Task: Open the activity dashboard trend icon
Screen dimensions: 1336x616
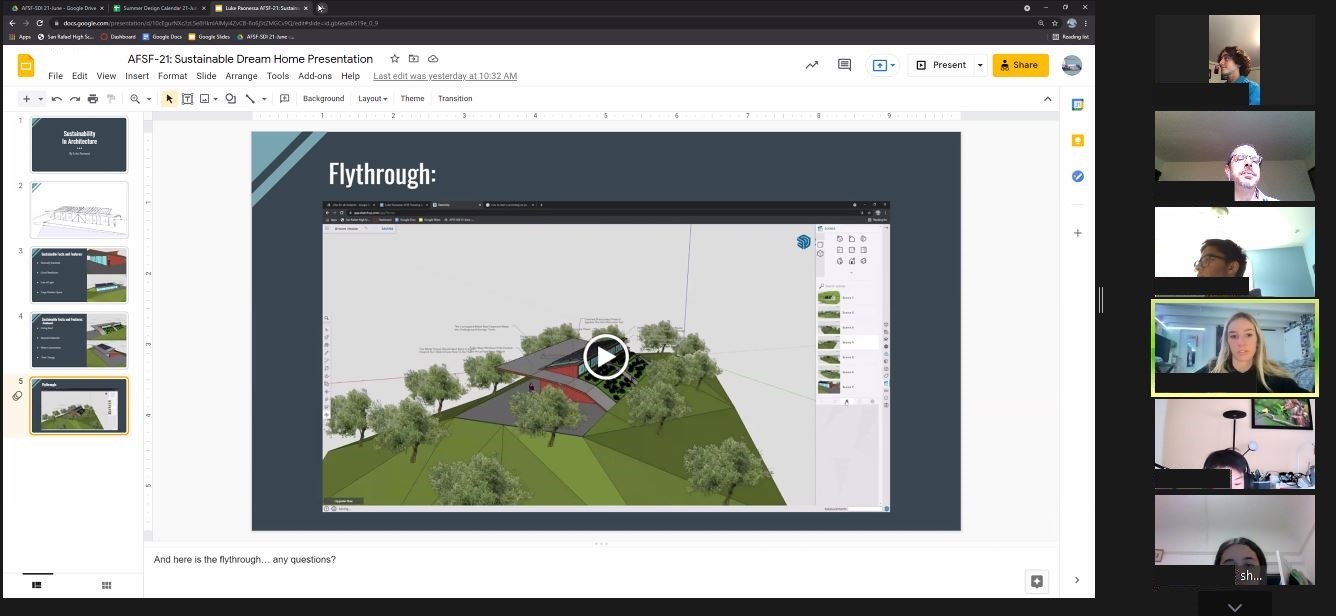Action: coord(811,65)
